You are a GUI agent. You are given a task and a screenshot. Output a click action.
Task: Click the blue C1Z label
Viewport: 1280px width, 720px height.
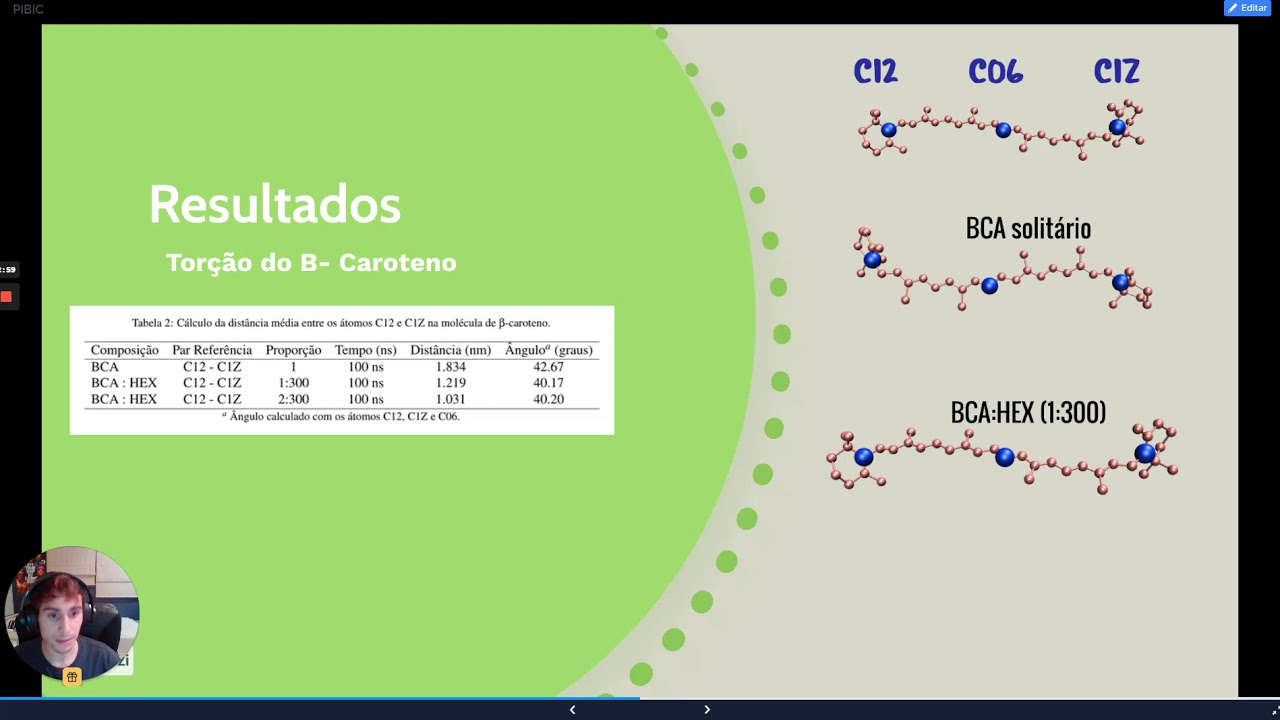(x=1116, y=72)
